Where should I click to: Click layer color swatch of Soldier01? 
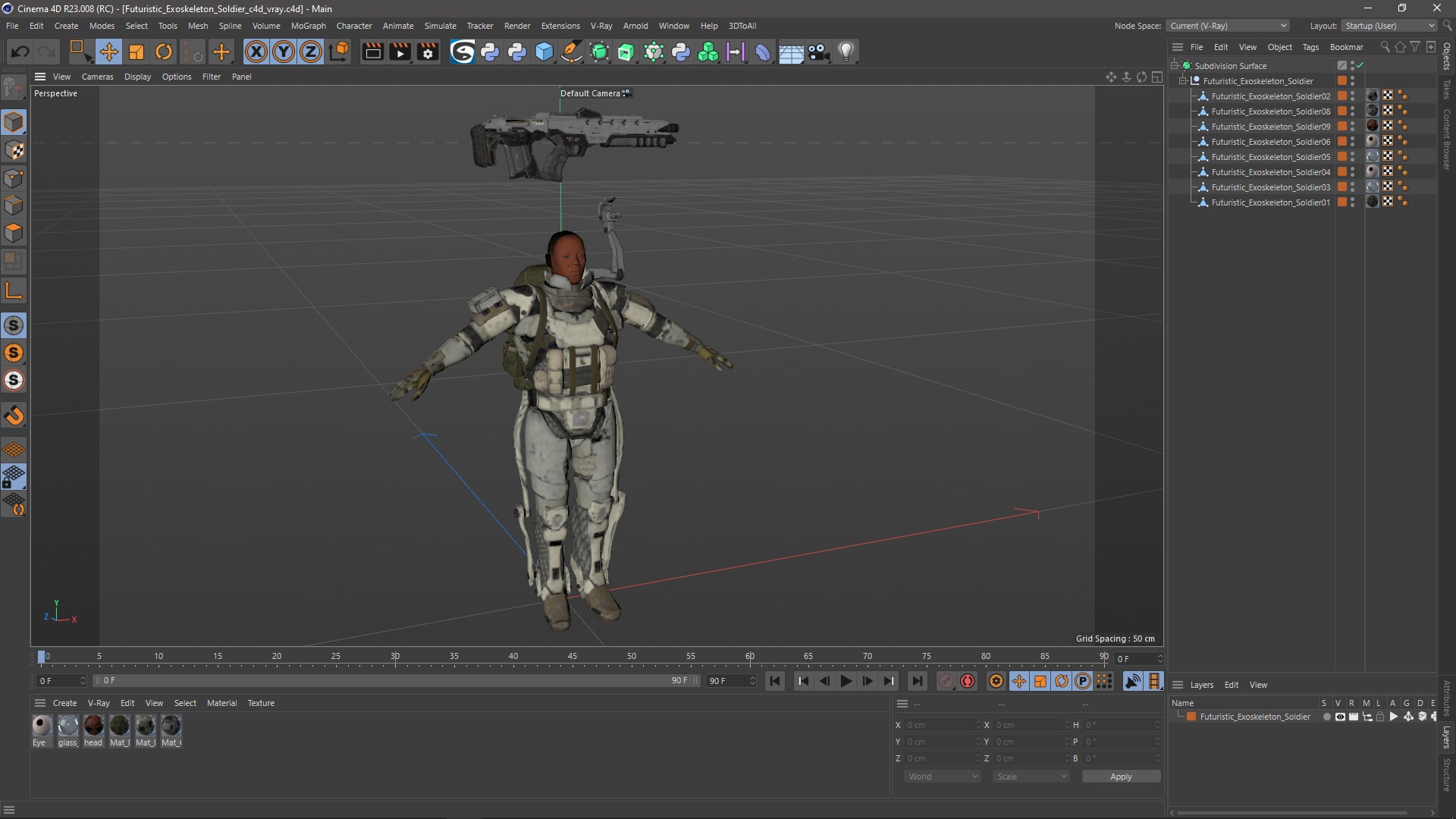click(1341, 202)
